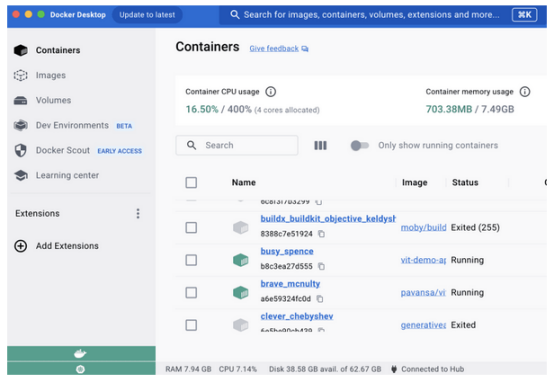Image resolution: width=554 pixels, height=383 pixels.
Task: Open the column settings icon beside Search
Action: 320,145
